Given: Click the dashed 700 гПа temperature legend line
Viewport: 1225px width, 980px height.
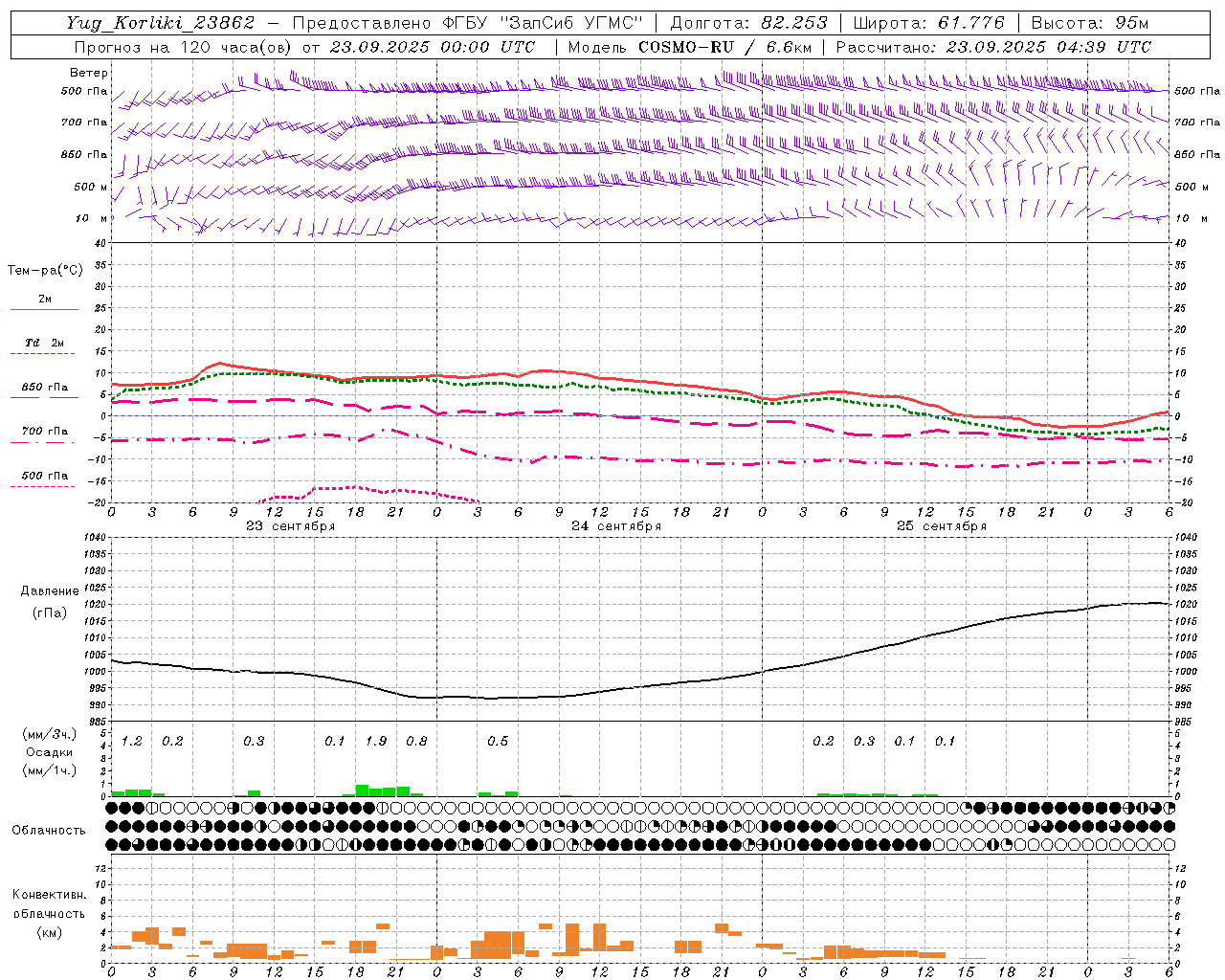Looking at the screenshot, I should [44, 443].
